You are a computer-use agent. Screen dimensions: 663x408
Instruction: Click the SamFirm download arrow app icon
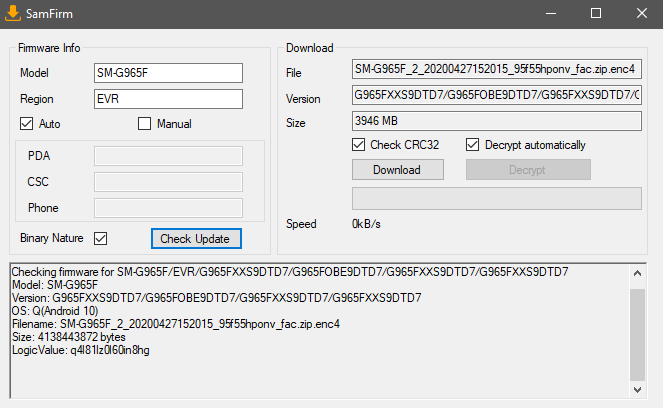pyautogui.click(x=13, y=13)
